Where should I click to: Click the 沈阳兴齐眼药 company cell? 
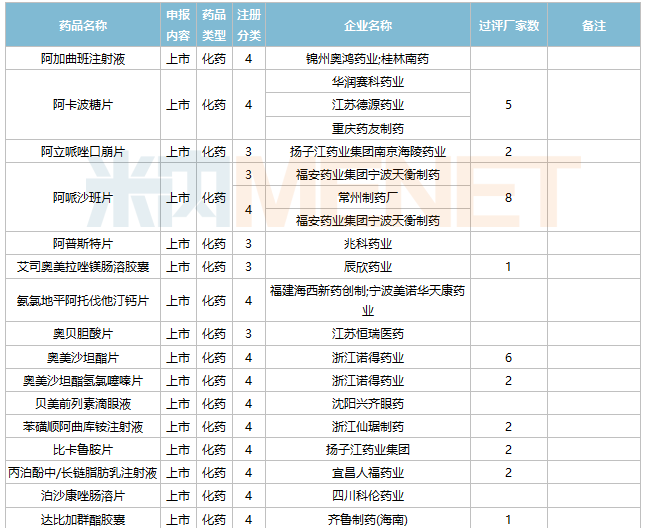pyautogui.click(x=368, y=403)
